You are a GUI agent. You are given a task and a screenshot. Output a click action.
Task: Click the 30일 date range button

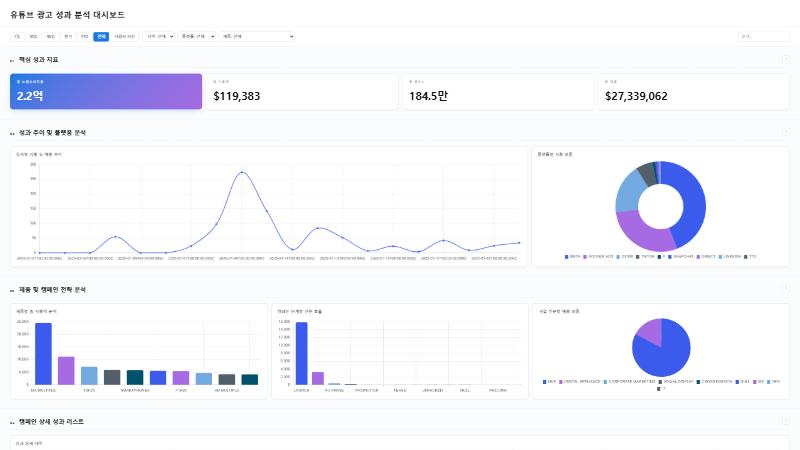pyautogui.click(x=33, y=36)
